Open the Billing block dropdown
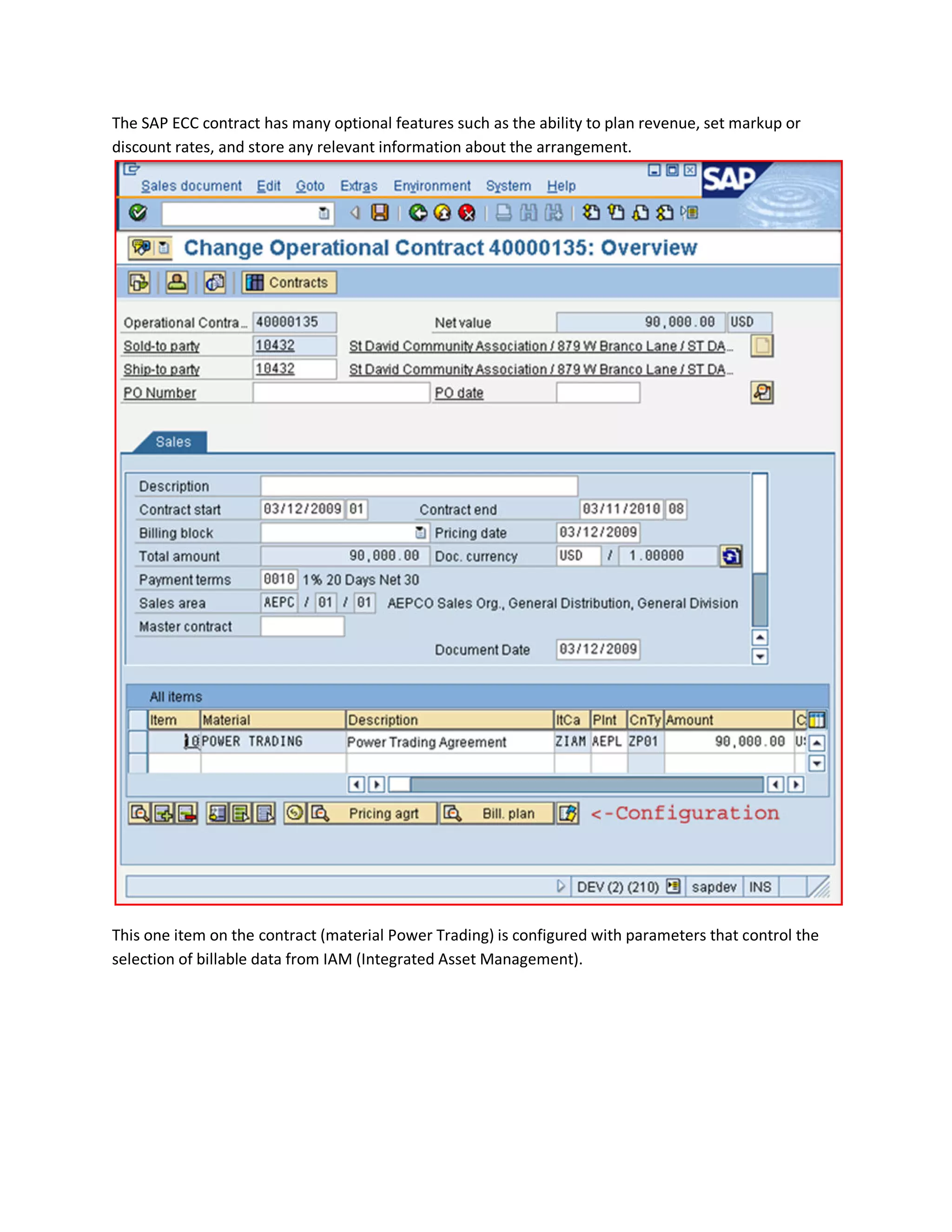This screenshot has width=952, height=1232. pyautogui.click(x=420, y=532)
